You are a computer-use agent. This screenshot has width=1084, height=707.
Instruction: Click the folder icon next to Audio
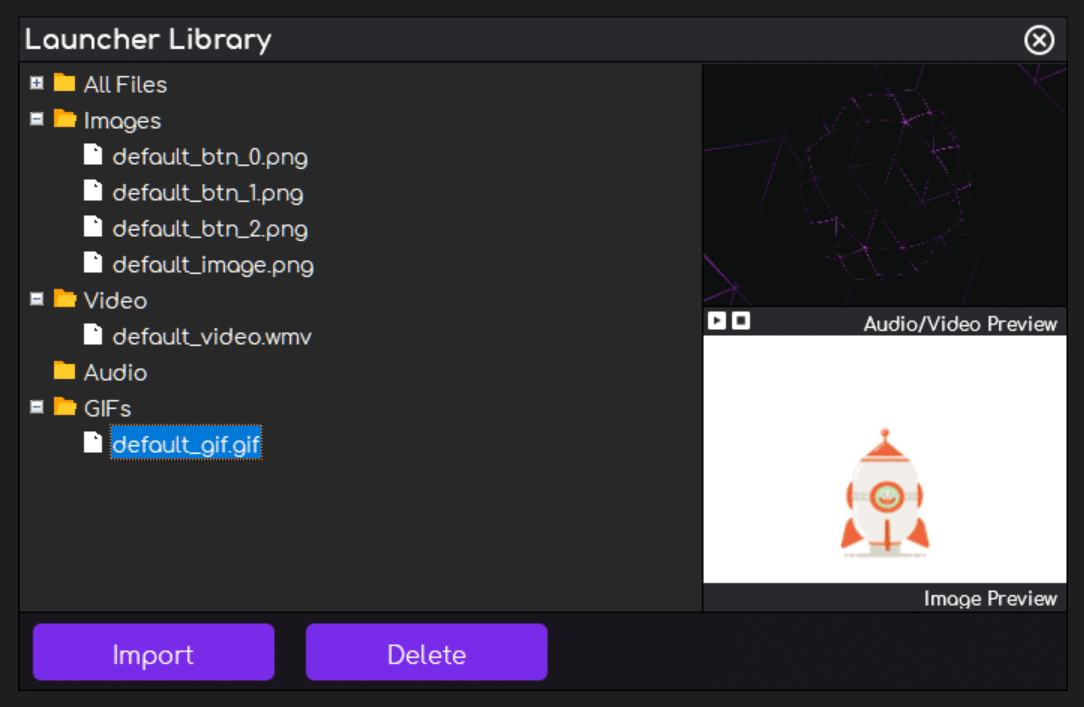click(x=64, y=372)
